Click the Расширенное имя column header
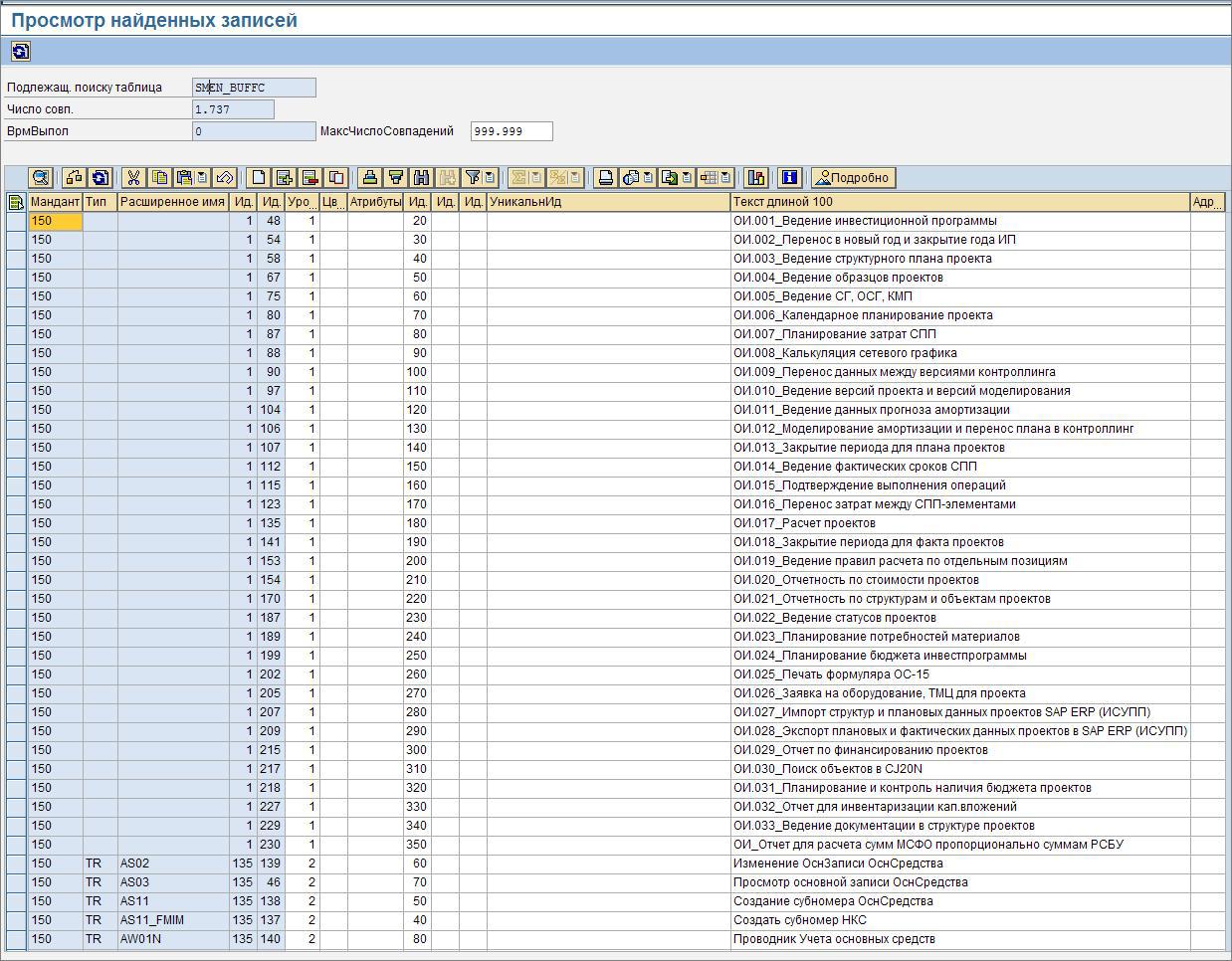Image resolution: width=1232 pixels, height=961 pixels. click(x=173, y=202)
